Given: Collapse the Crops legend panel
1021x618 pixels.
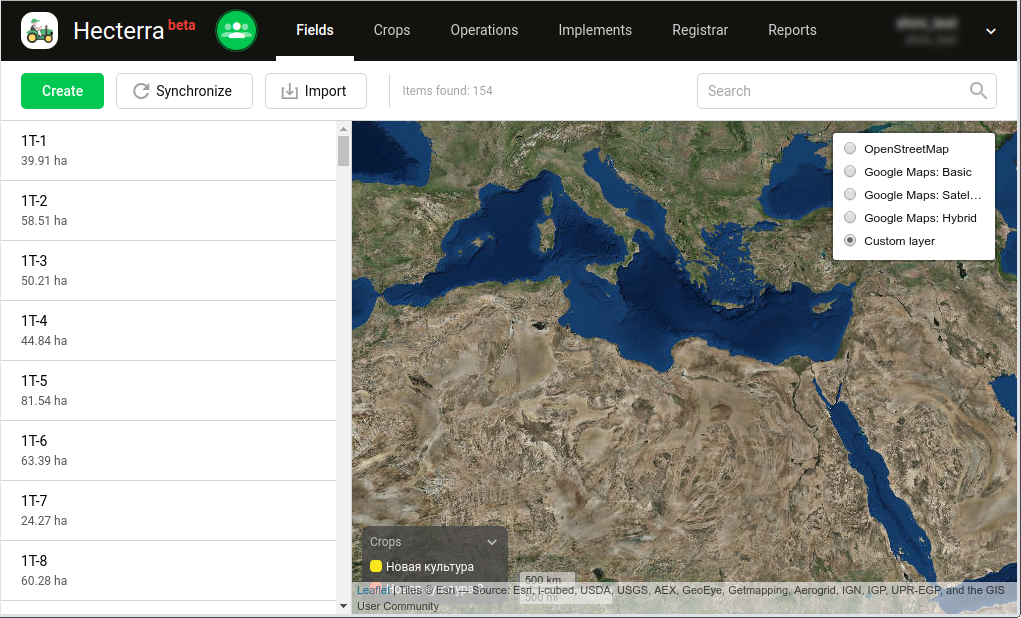Looking at the screenshot, I should pos(491,542).
